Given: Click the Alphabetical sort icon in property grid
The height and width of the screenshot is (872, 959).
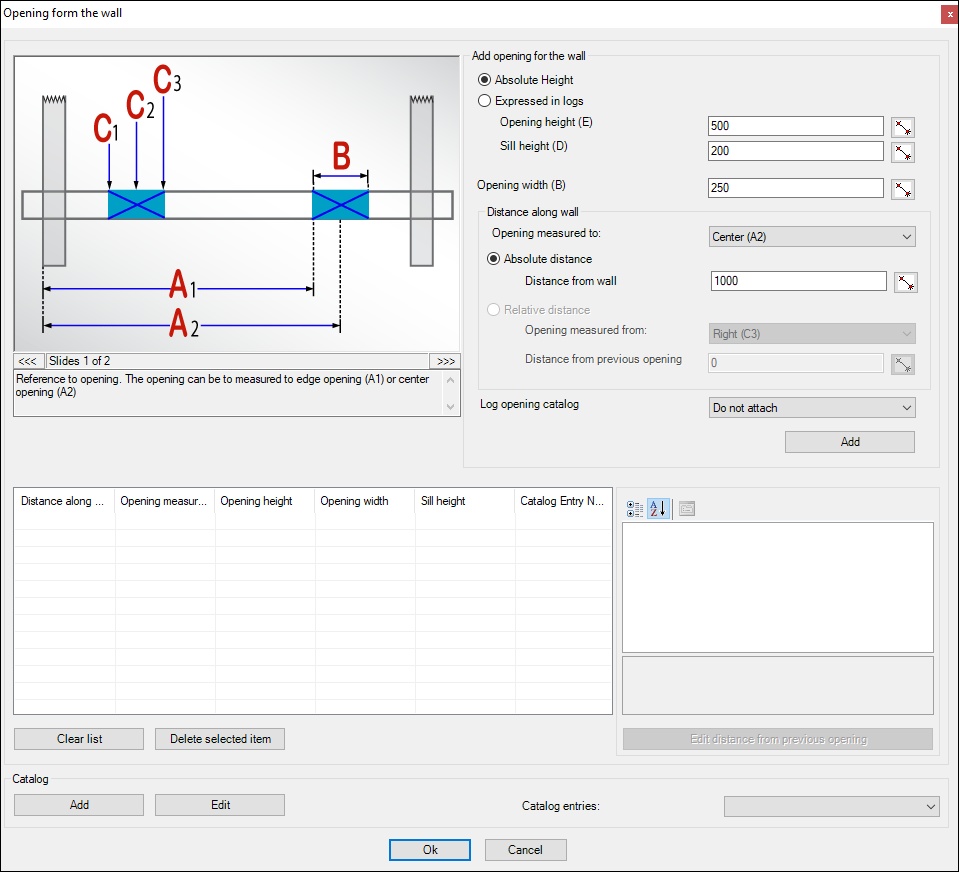Looking at the screenshot, I should tap(657, 509).
